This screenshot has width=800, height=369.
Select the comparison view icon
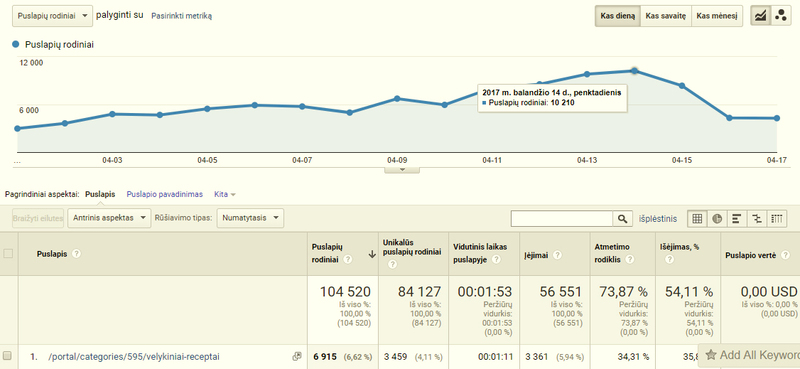coord(757,219)
